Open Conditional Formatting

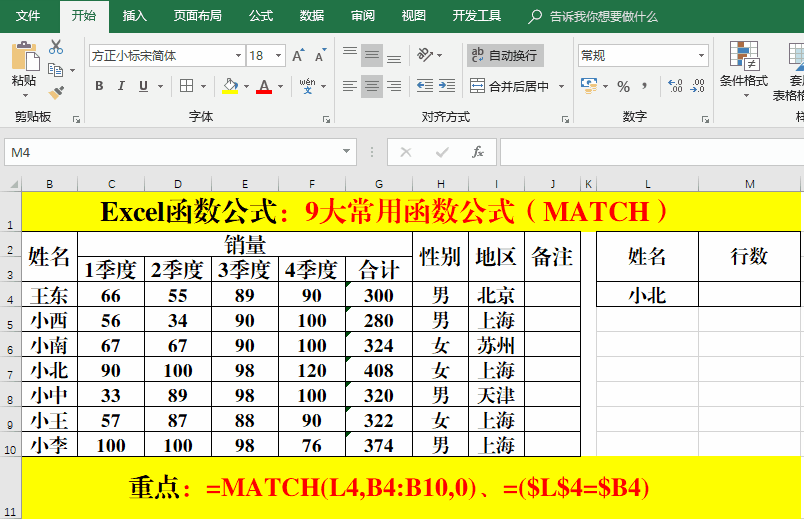click(x=743, y=68)
